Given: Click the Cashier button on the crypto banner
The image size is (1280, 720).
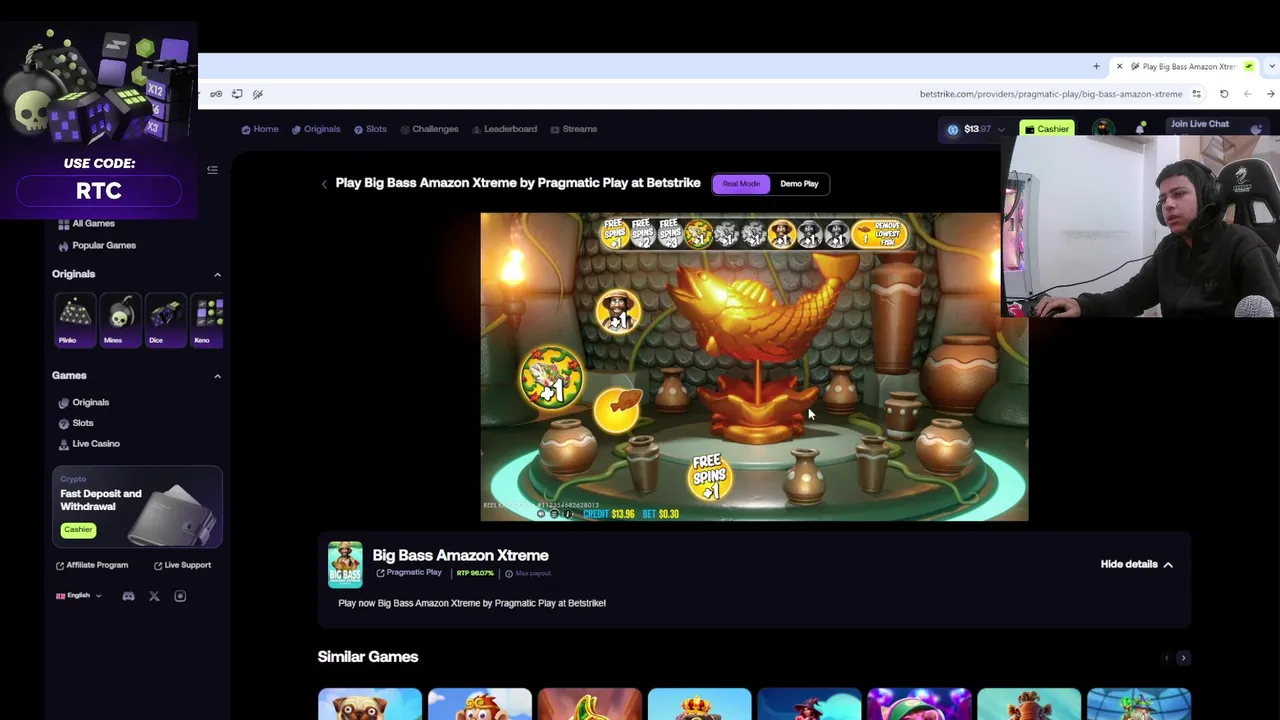Looking at the screenshot, I should [x=78, y=530].
